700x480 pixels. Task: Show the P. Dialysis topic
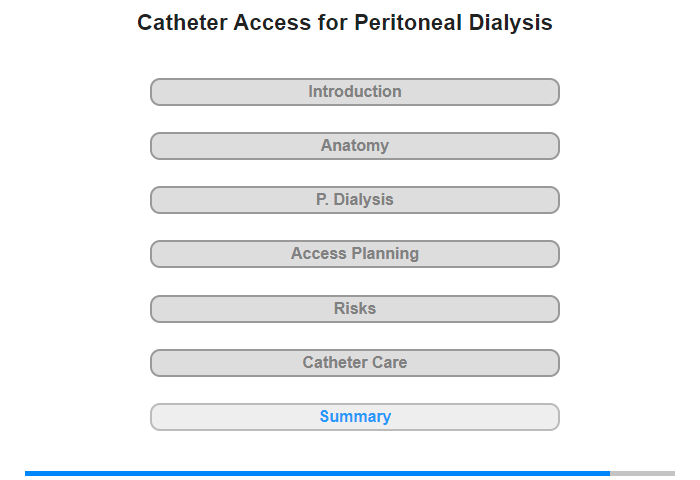coord(354,200)
